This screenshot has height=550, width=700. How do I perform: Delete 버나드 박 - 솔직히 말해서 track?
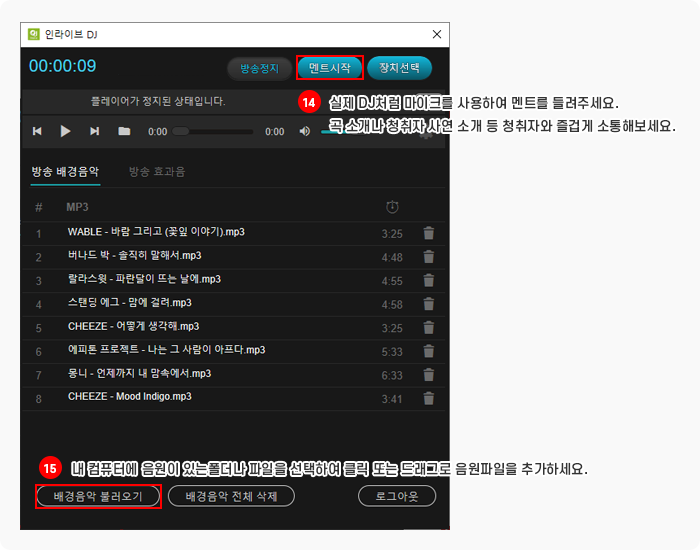pos(429,257)
